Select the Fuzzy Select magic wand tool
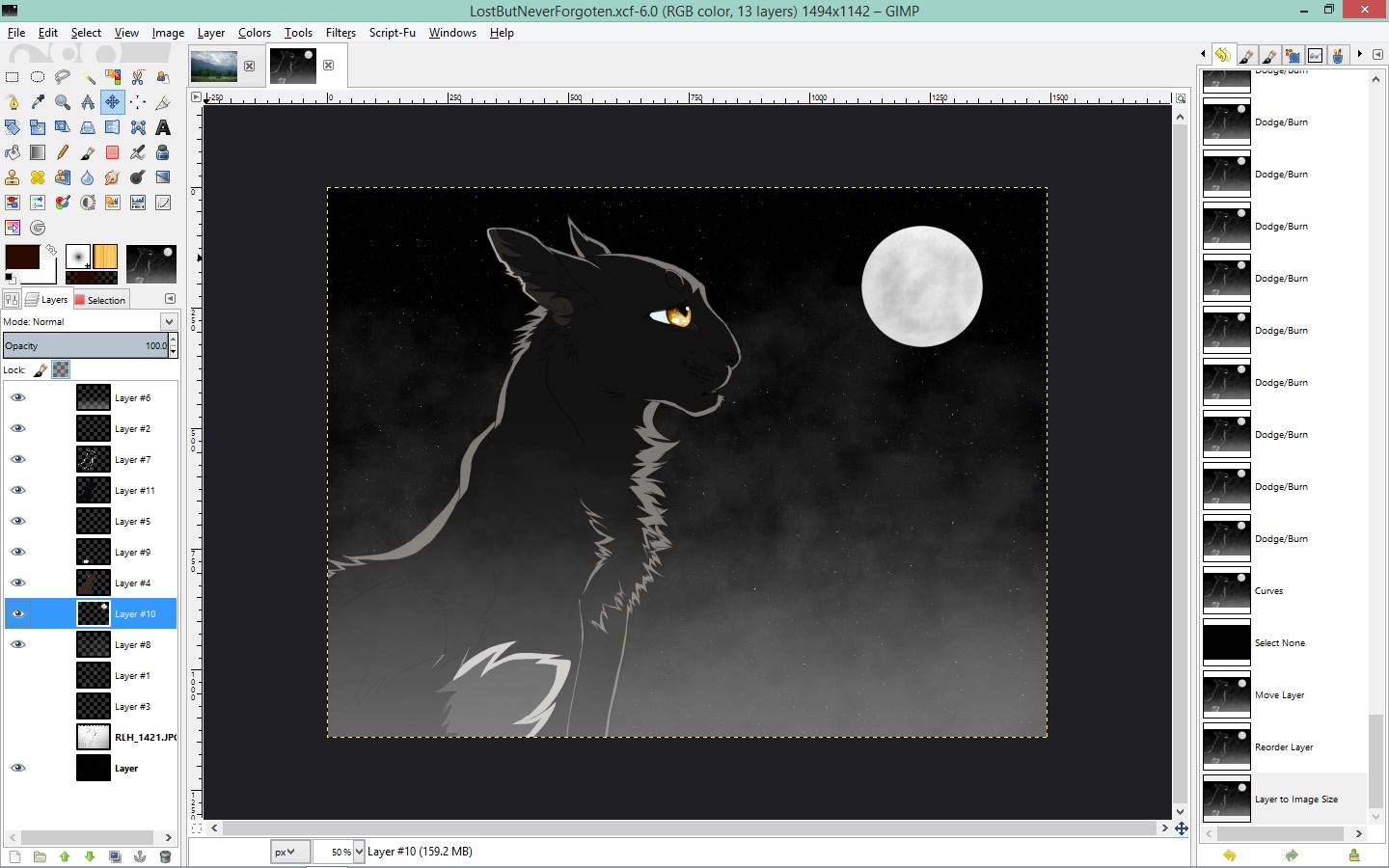The image size is (1389, 868). pos(88,77)
